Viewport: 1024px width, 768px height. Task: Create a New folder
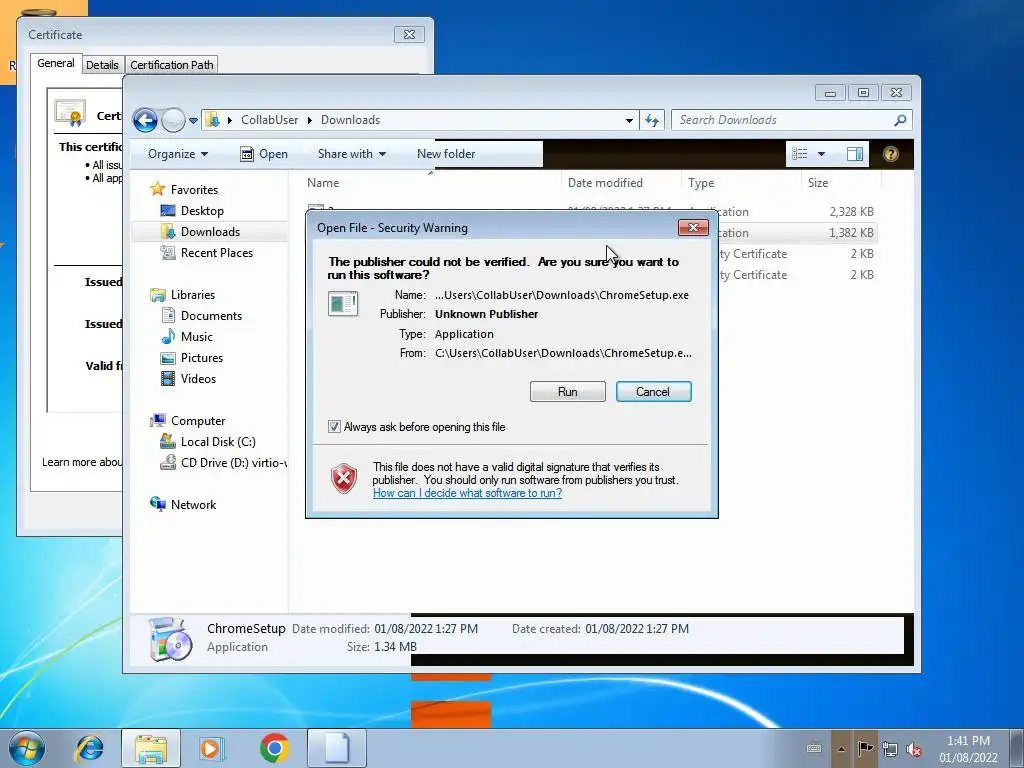point(446,154)
